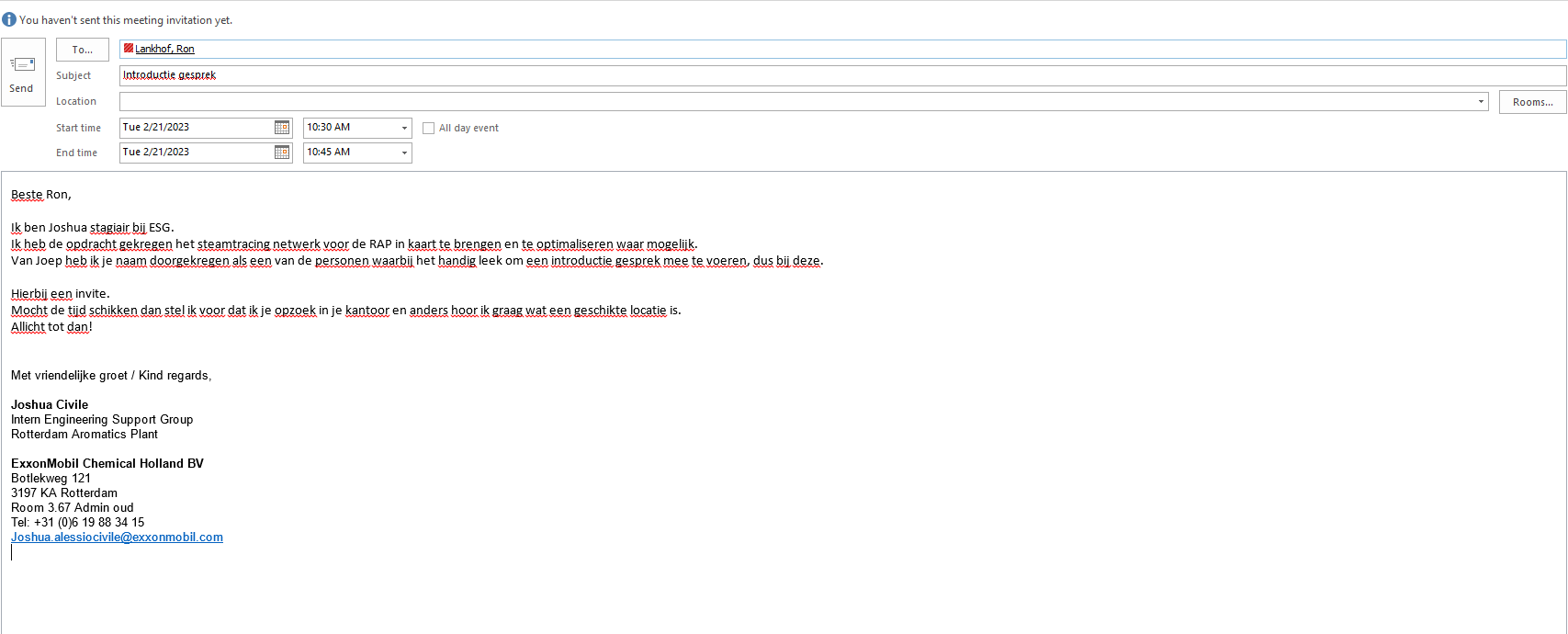The width and height of the screenshot is (1568, 634).
Task: Click the To... button
Action: (83, 50)
